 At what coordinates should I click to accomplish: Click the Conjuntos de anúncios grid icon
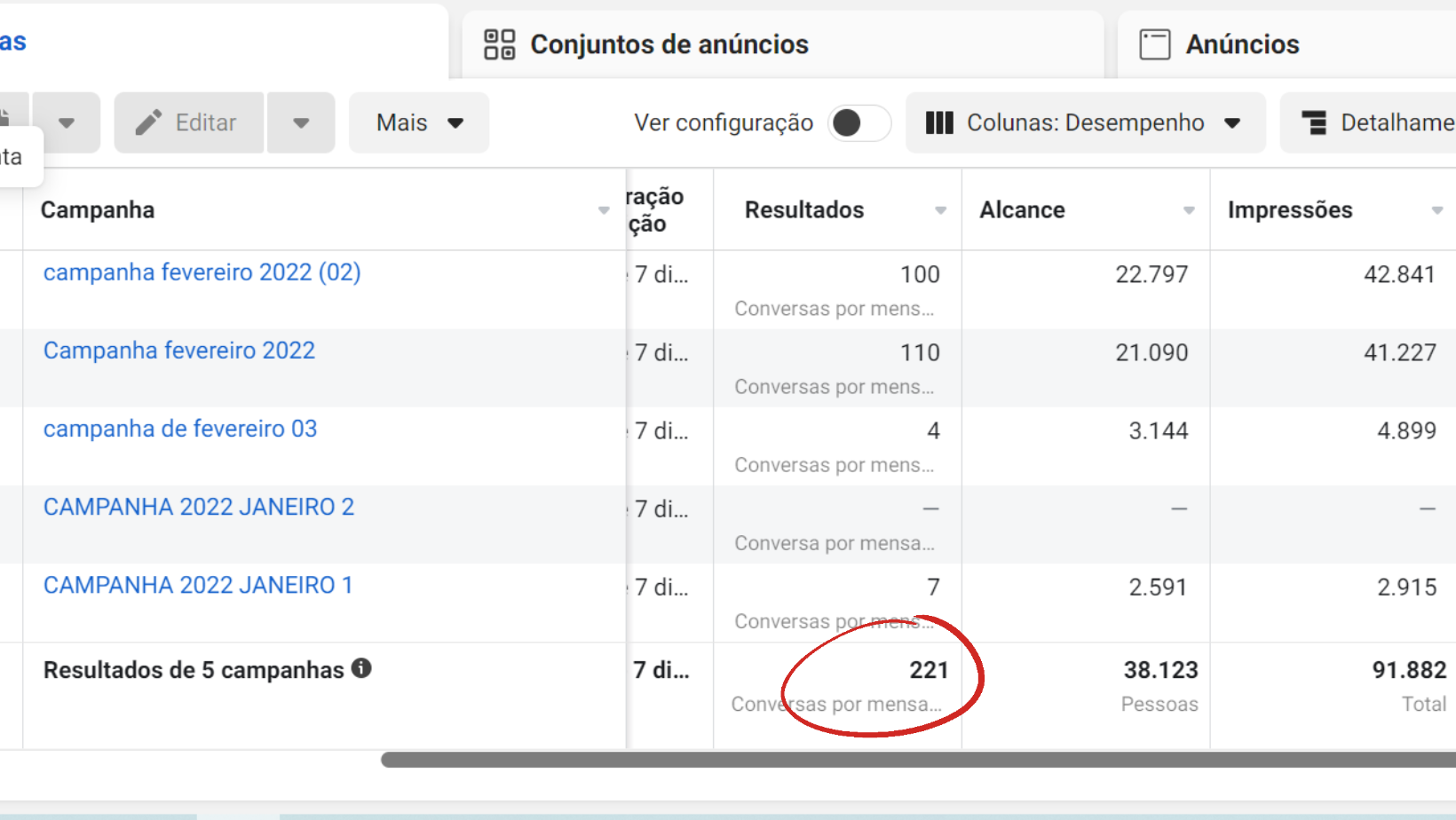coord(499,44)
